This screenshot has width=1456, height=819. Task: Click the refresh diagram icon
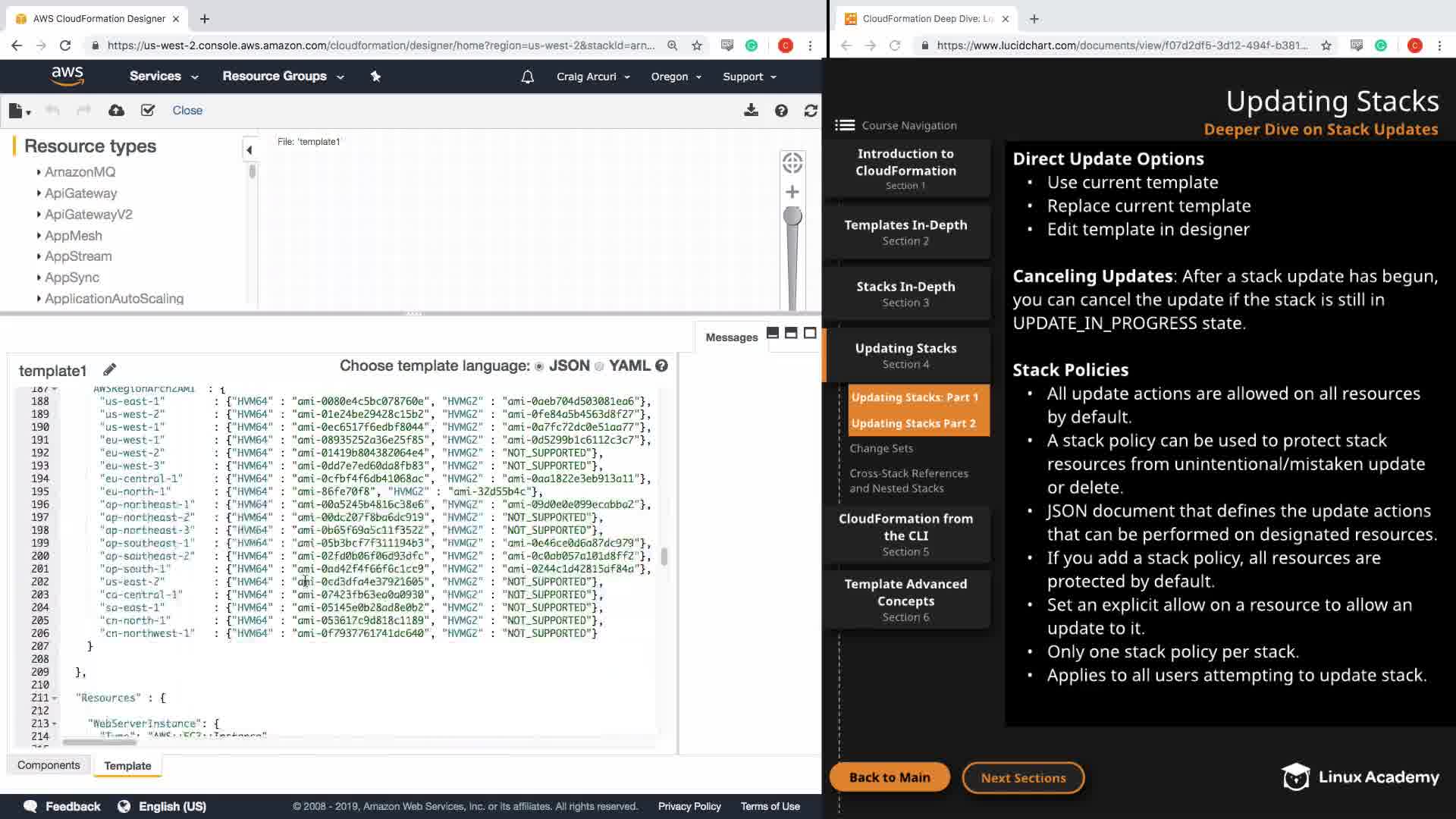tap(811, 111)
